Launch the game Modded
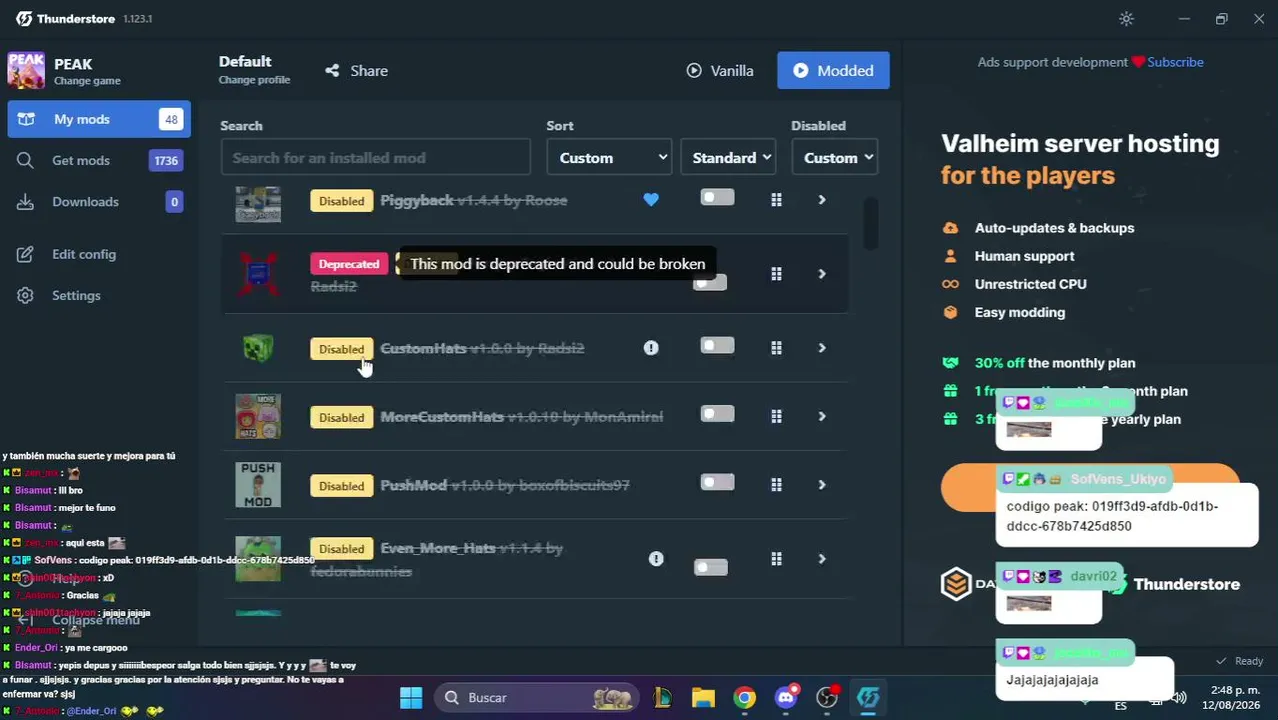 pos(833,71)
